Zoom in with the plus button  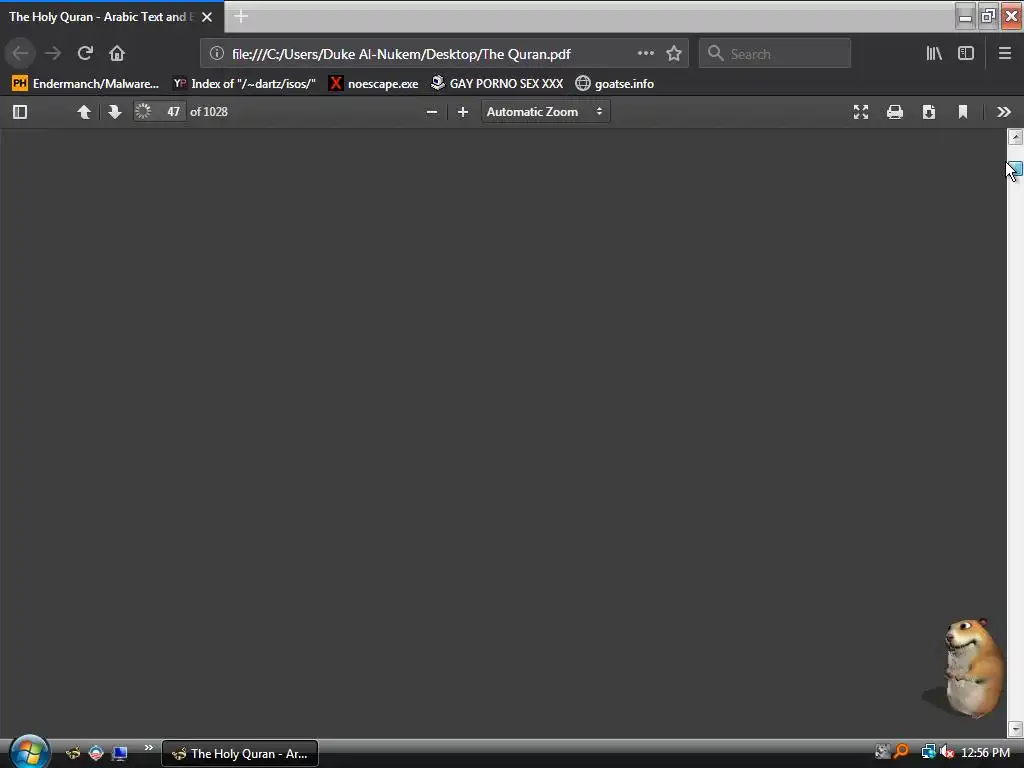coord(462,112)
